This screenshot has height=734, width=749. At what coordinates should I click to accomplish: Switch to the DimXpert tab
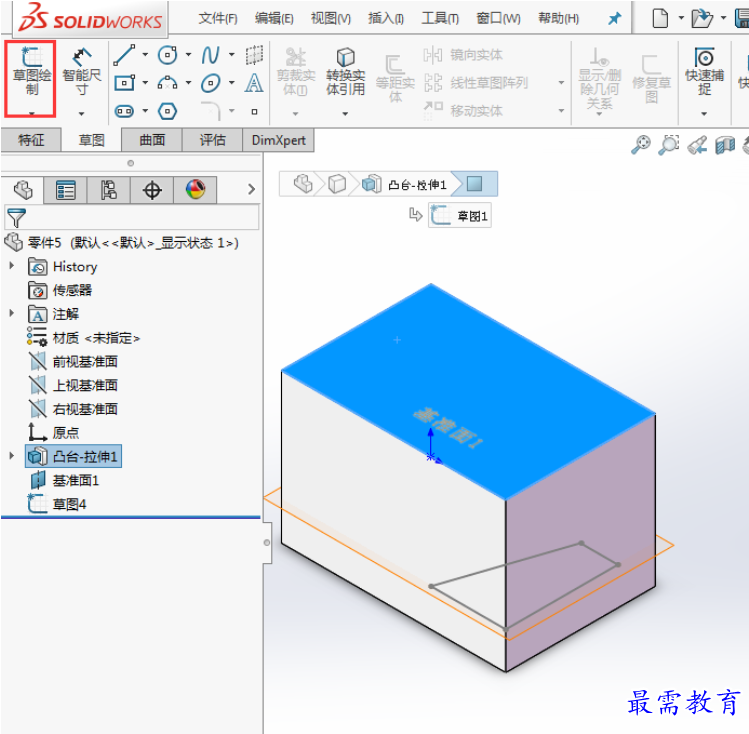[278, 140]
